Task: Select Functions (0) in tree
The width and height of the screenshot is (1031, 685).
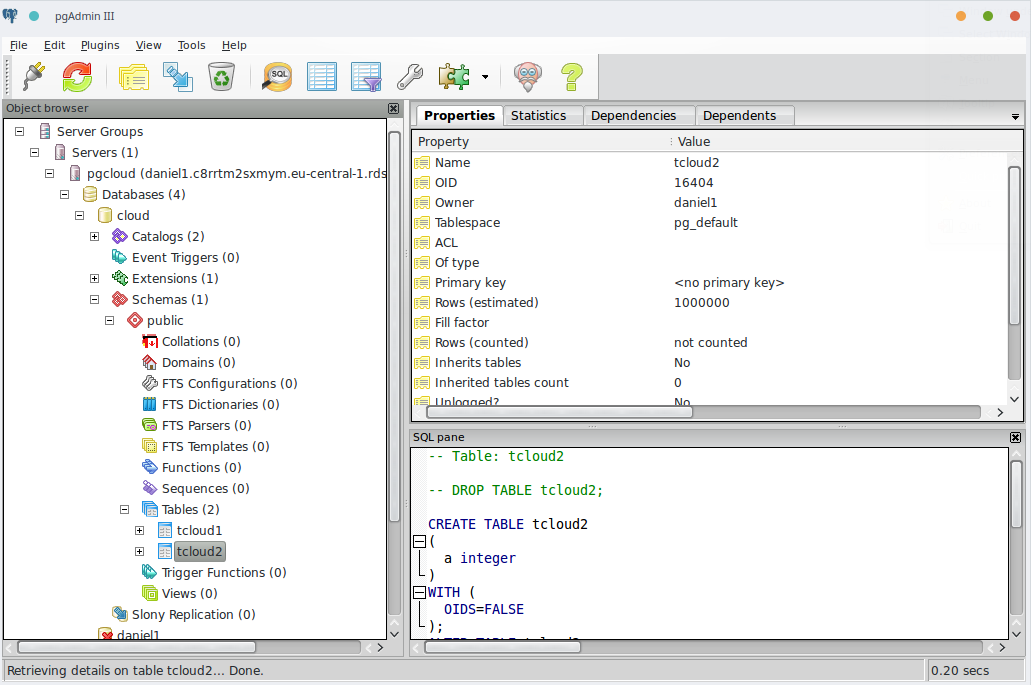Action: click(x=202, y=468)
